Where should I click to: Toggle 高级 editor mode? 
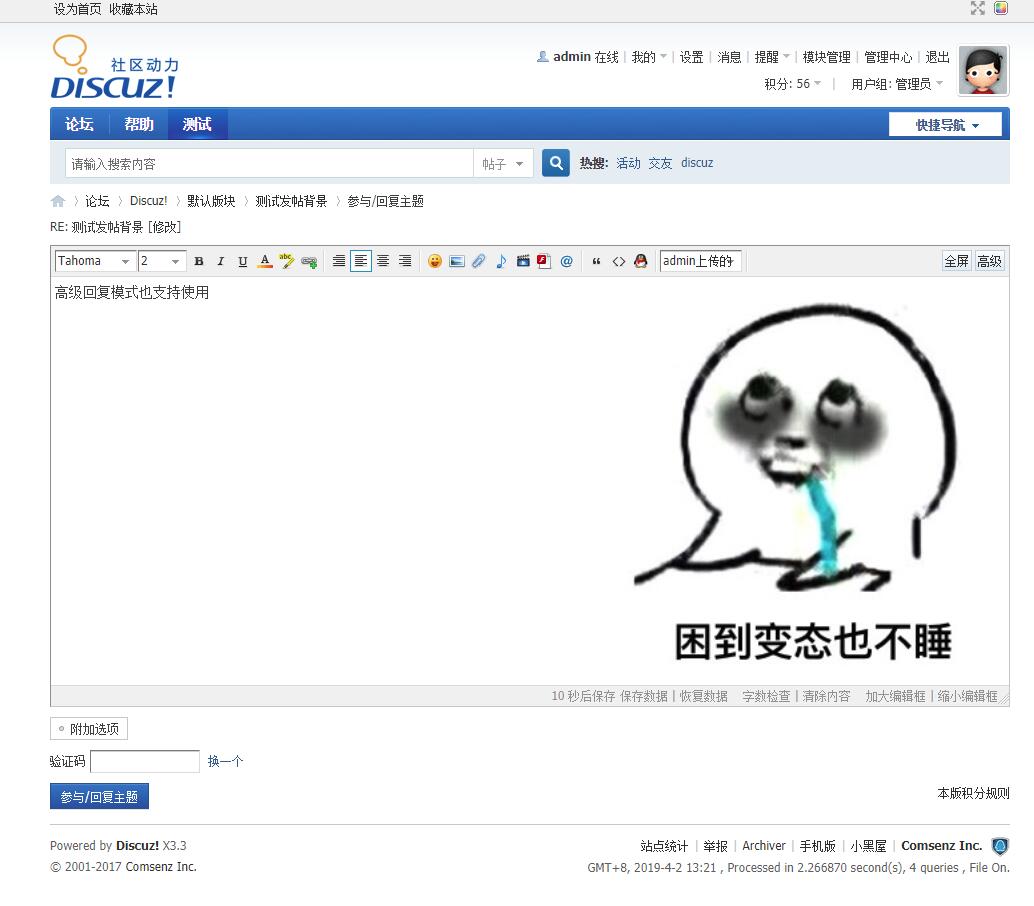[989, 261]
